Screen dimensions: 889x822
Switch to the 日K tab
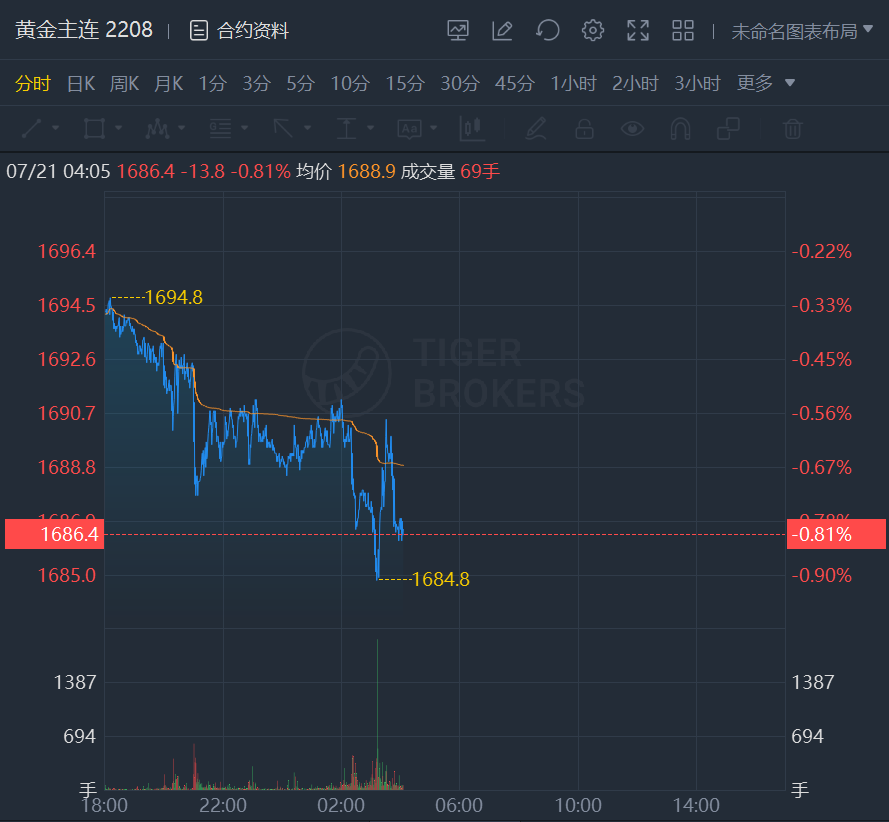[x=81, y=83]
